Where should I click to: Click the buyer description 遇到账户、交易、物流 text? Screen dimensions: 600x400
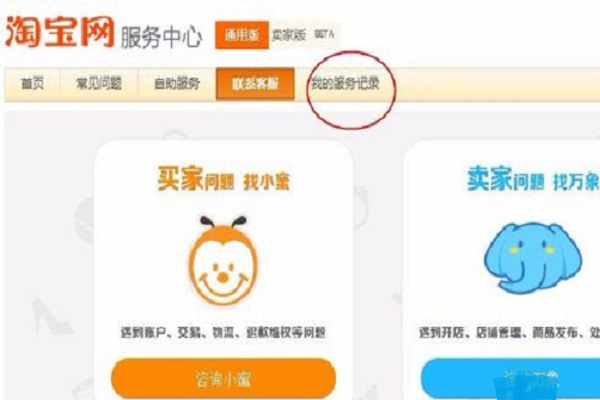(223, 332)
